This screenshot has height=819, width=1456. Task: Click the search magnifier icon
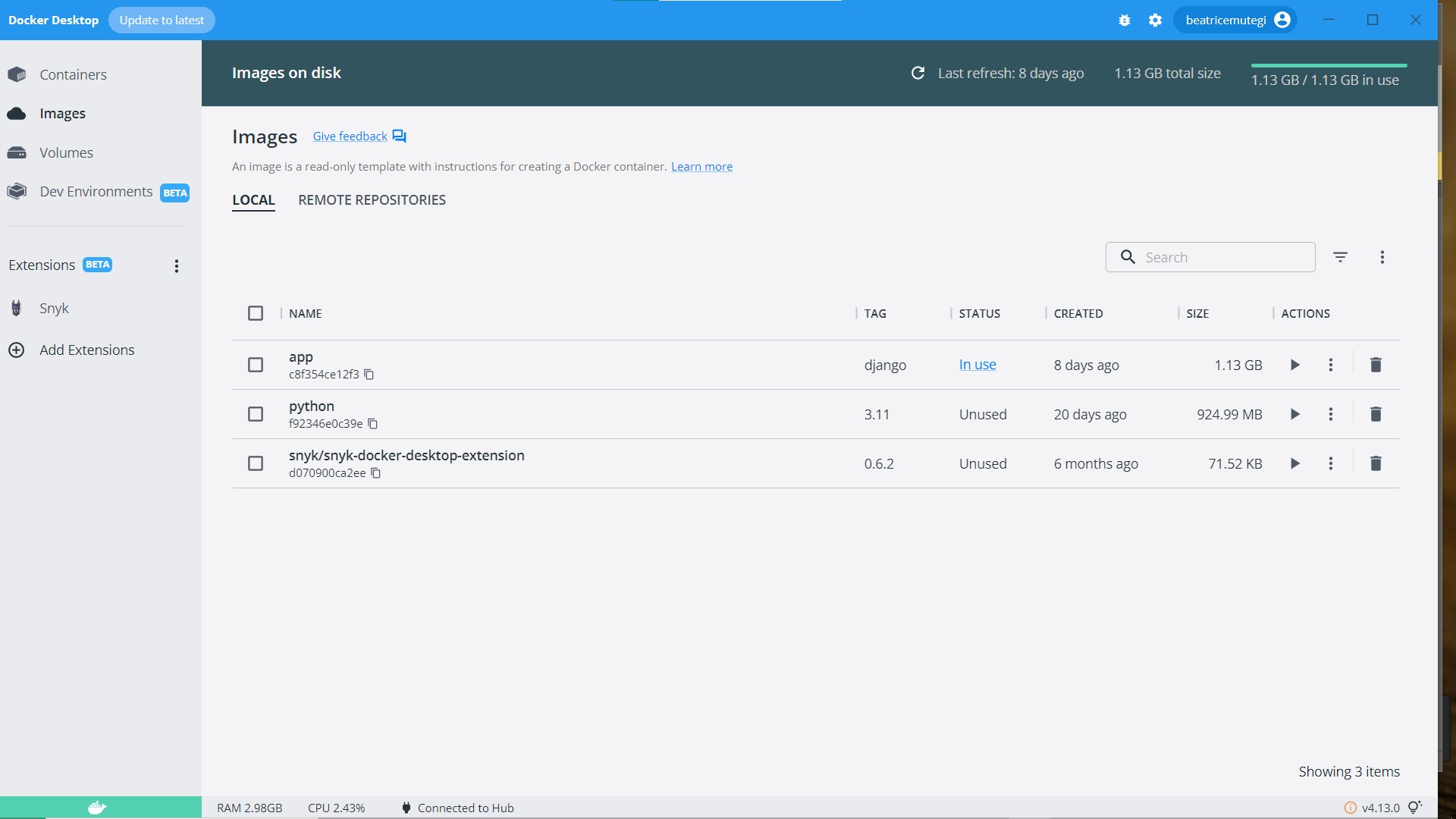(1128, 257)
